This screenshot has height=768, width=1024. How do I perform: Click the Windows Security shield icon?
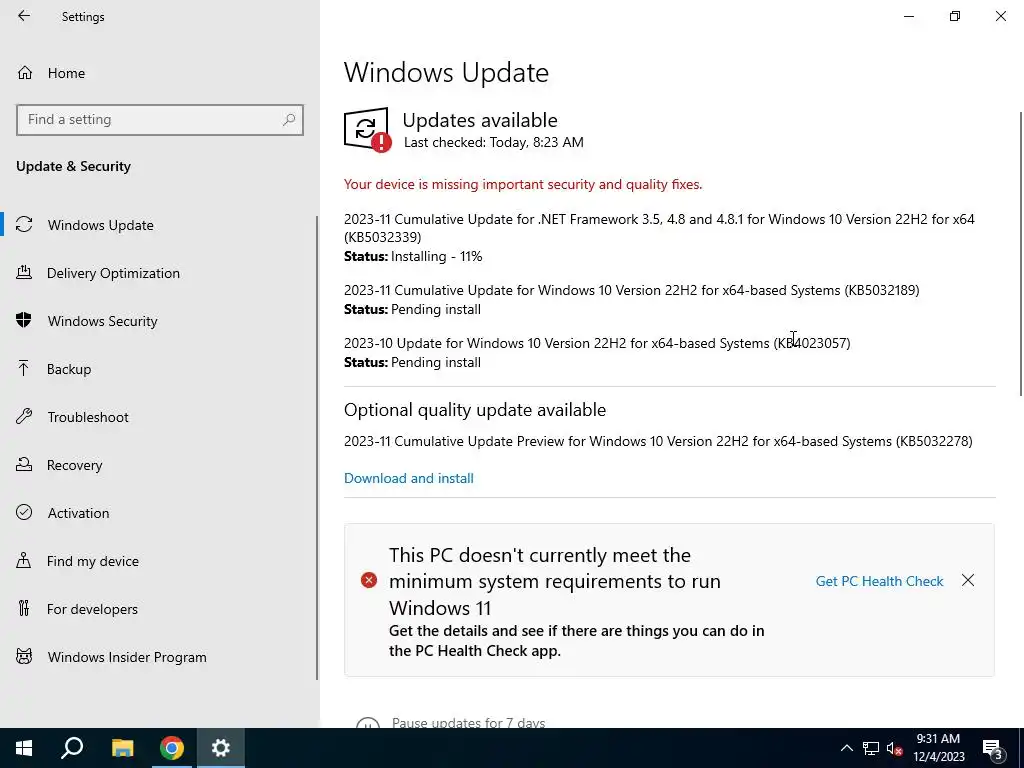[x=24, y=320]
